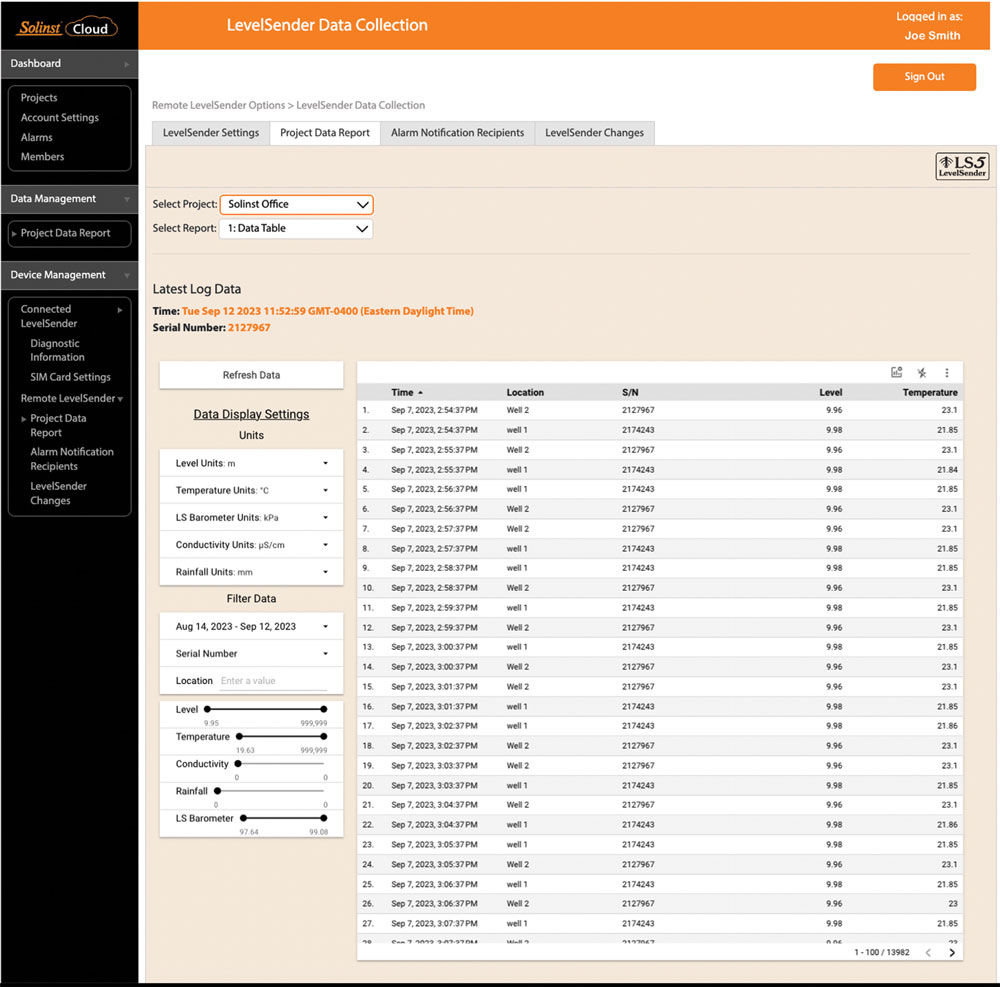
Task: Open the date range filter dropdown
Action: (251, 627)
